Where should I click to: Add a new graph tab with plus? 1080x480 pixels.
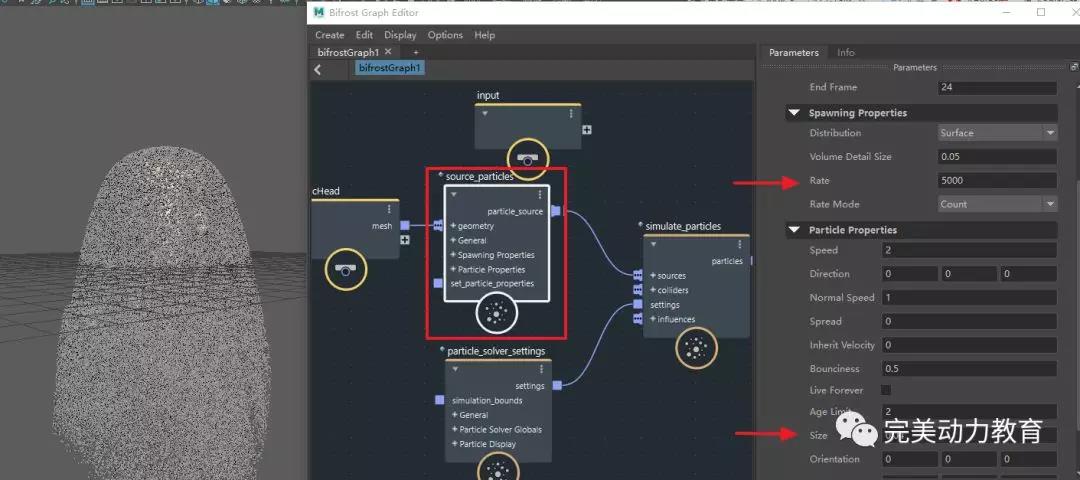[x=416, y=52]
